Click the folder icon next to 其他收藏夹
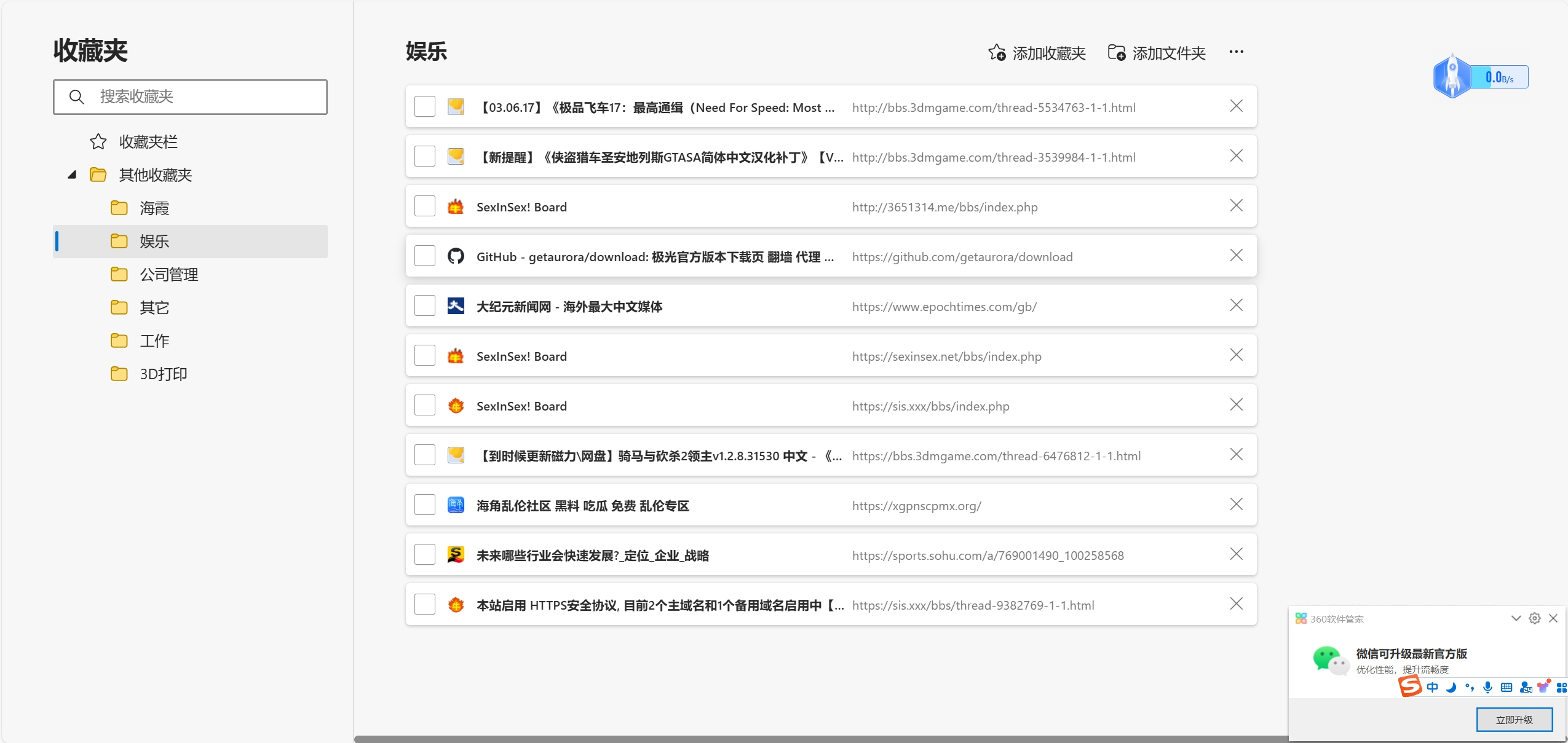This screenshot has width=1568, height=743. (x=98, y=175)
